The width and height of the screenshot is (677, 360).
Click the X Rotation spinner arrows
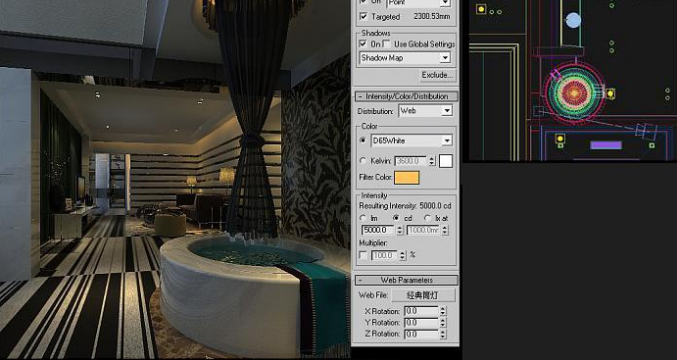click(443, 311)
